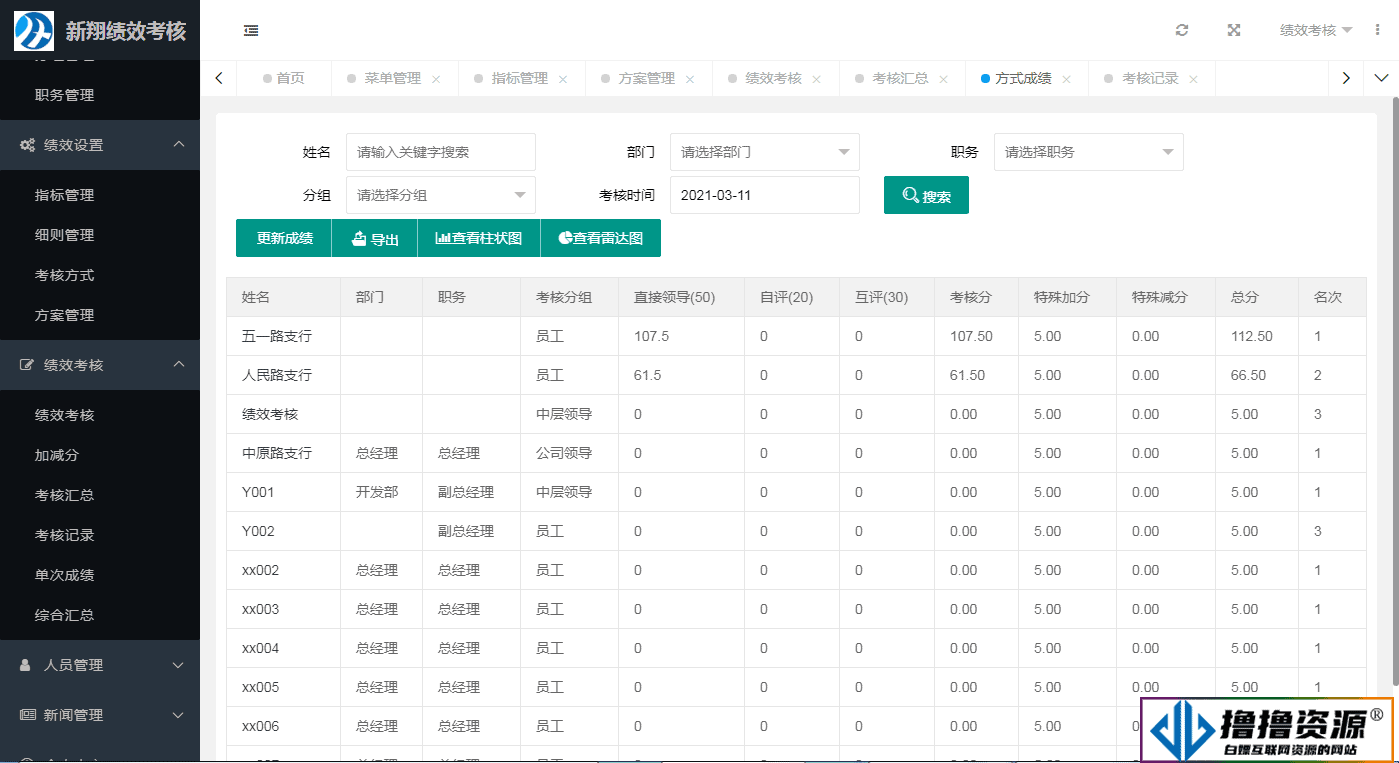
Task: Click the 直接领导(50) column header
Action: click(682, 297)
